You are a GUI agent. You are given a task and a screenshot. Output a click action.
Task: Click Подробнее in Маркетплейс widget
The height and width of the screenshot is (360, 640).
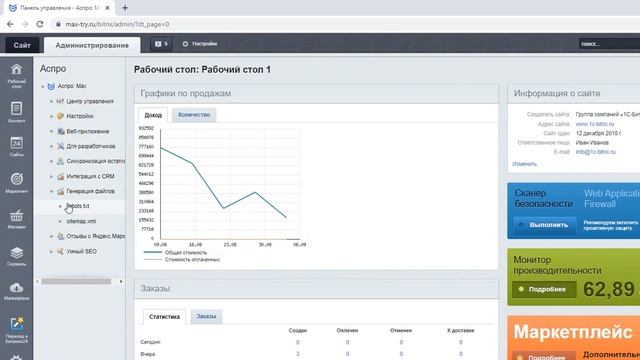pyautogui.click(x=544, y=356)
